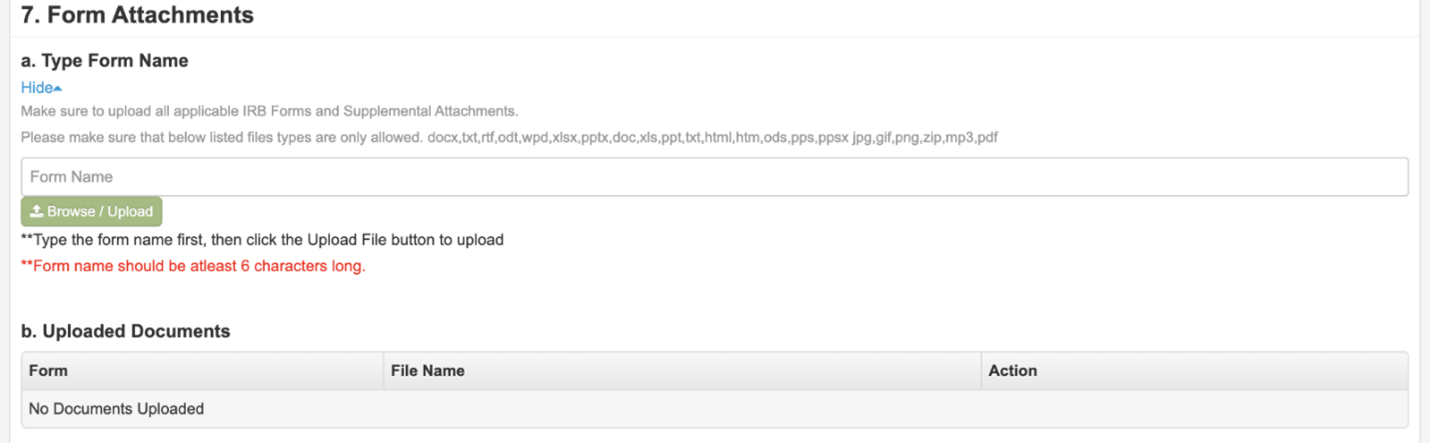Click the 7. Form Attachments section heading

click(x=137, y=15)
